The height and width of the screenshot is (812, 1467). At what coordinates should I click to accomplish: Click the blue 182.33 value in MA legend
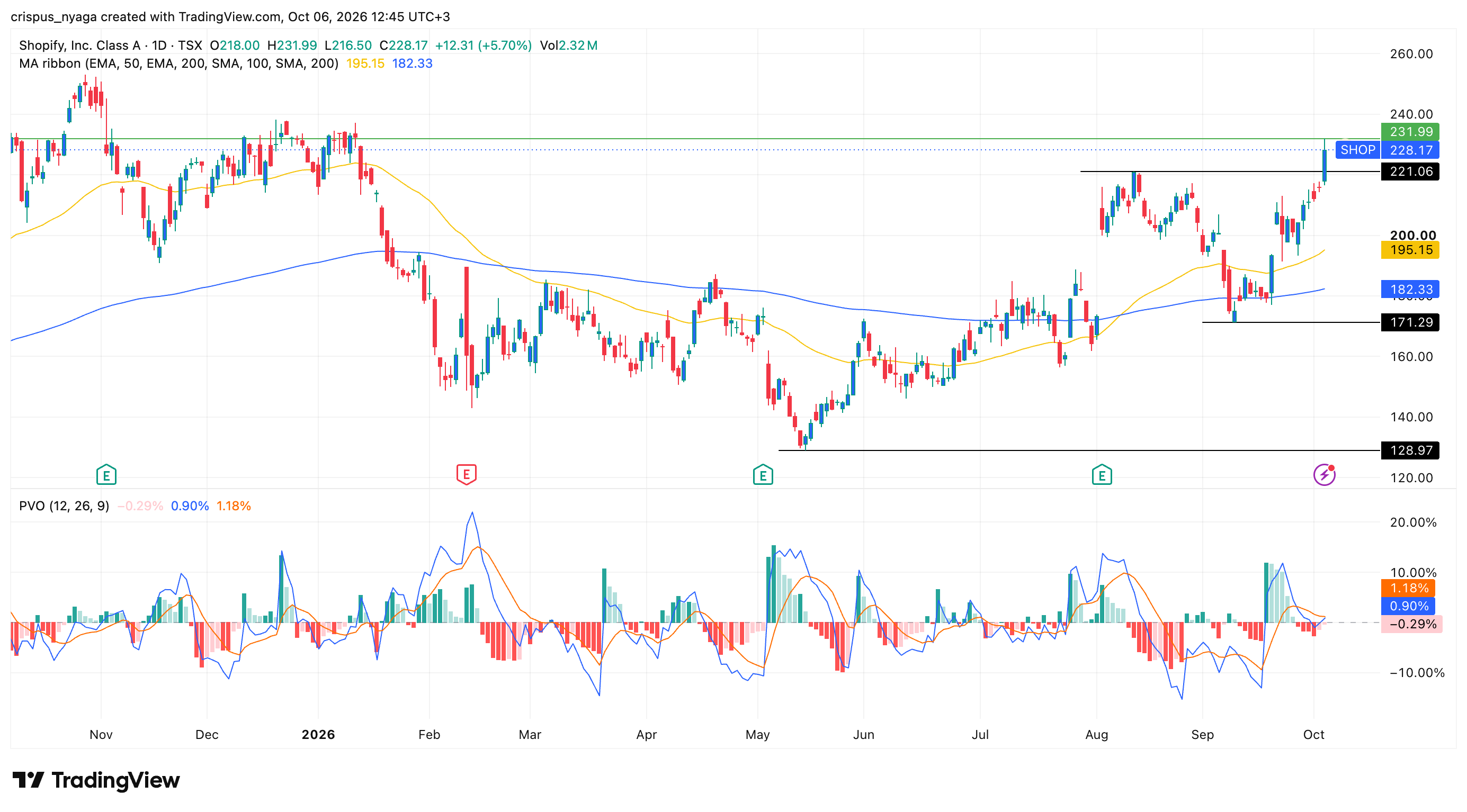click(413, 64)
